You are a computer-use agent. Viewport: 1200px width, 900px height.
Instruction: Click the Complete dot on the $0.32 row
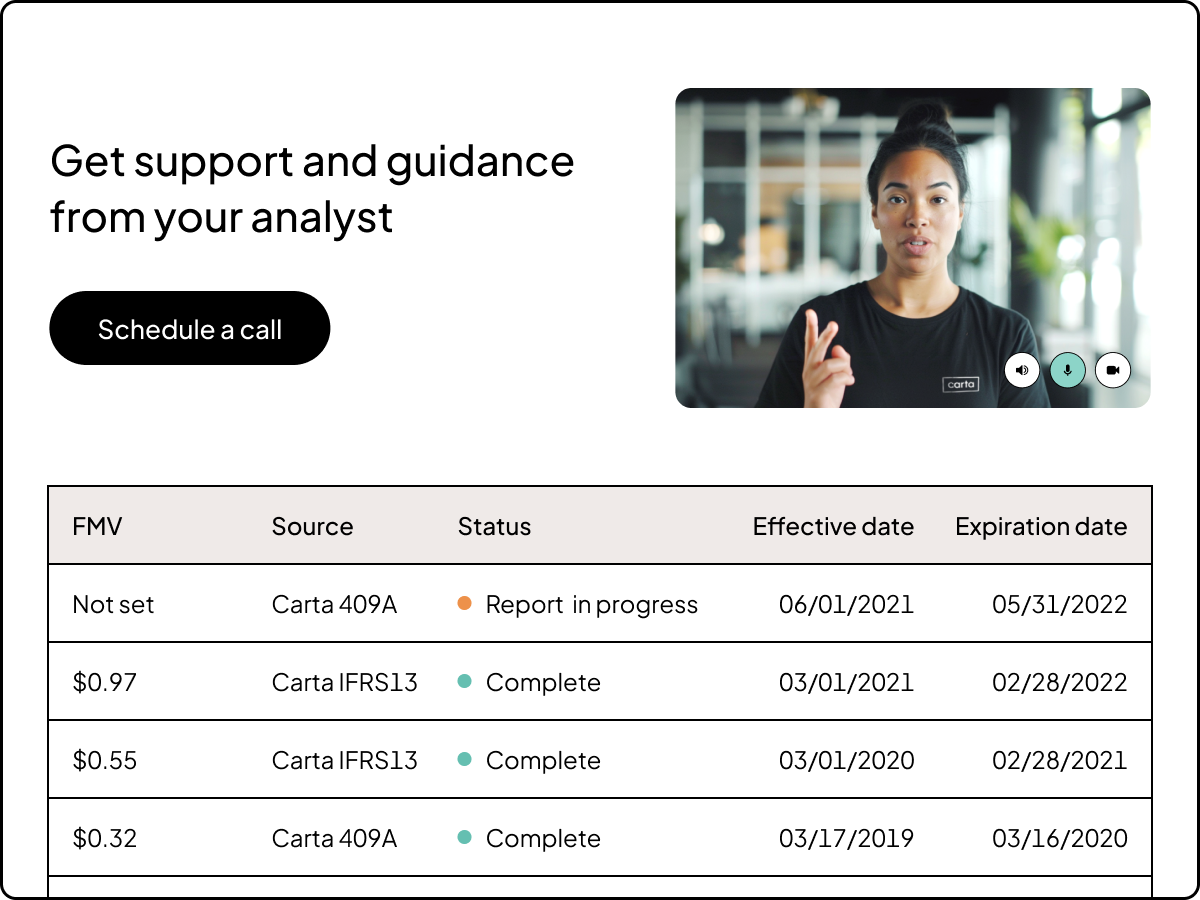466,838
